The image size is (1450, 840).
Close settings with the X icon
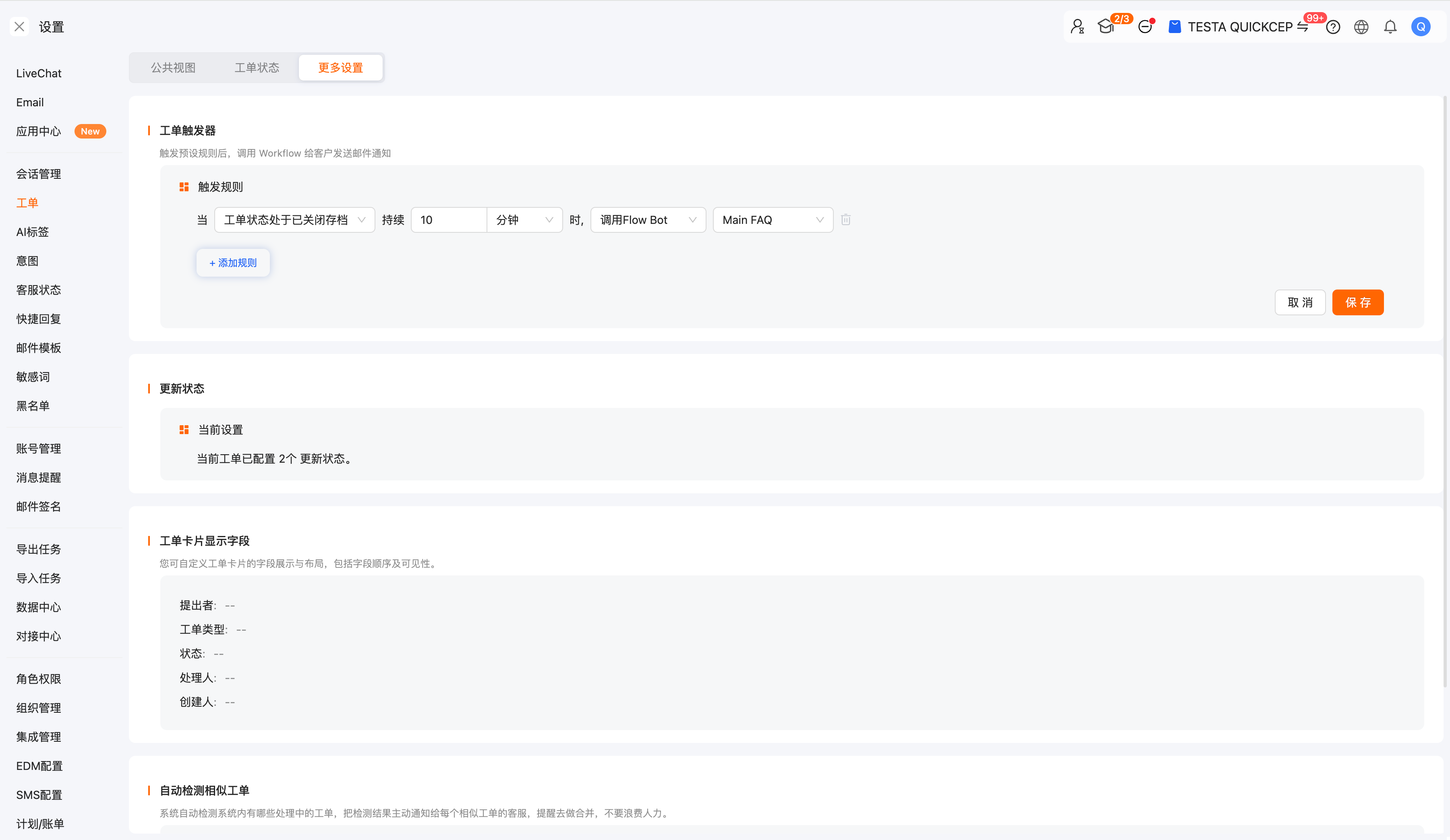pyautogui.click(x=19, y=27)
